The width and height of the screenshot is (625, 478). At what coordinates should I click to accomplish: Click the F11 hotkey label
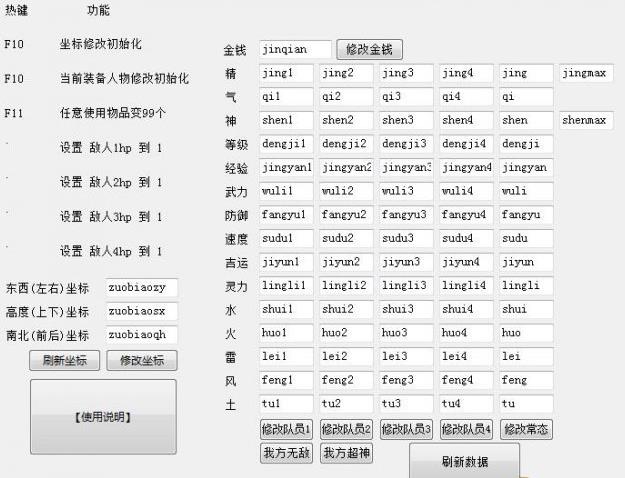(14, 113)
